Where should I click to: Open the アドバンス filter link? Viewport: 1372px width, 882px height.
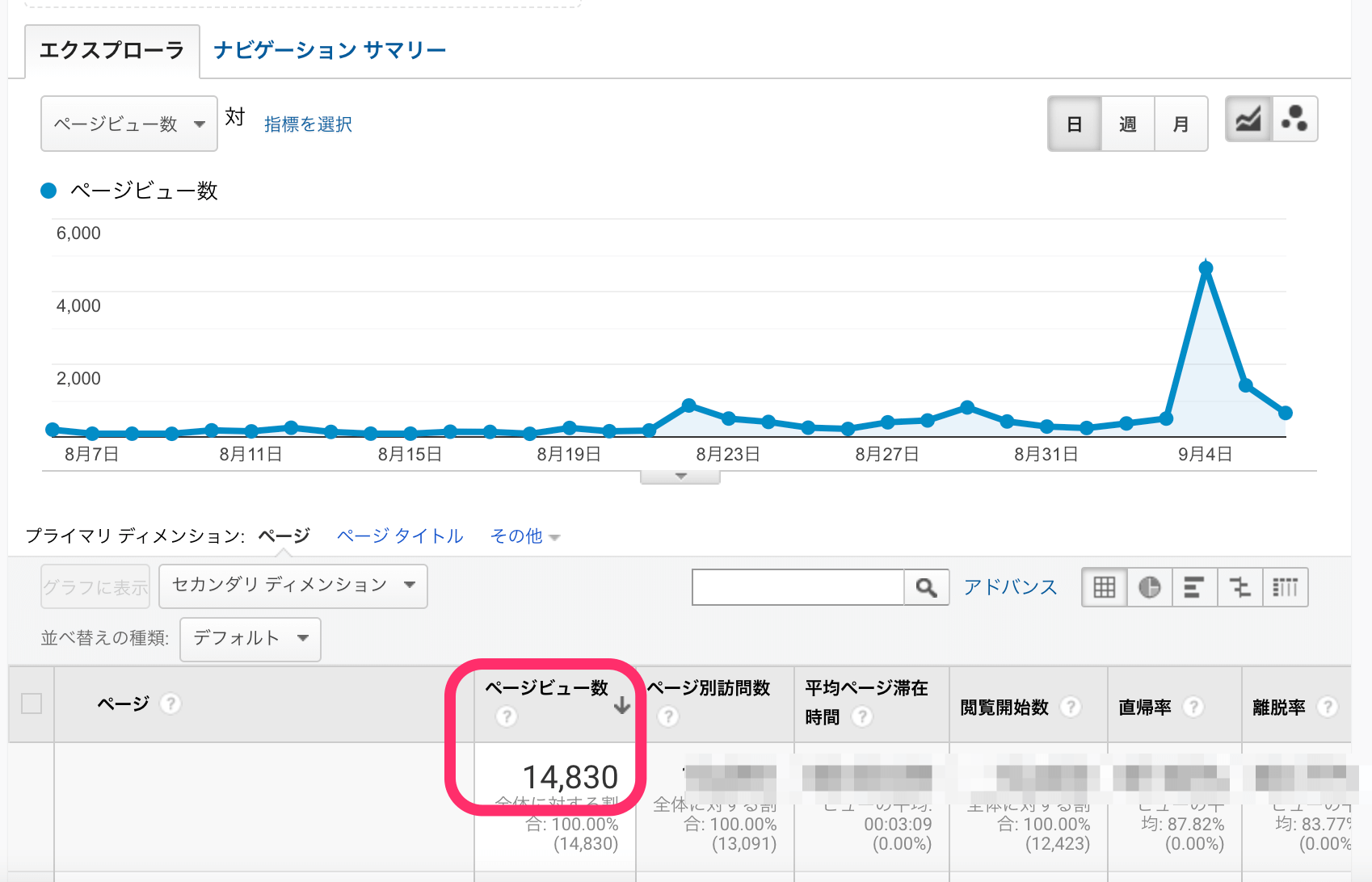[1010, 587]
